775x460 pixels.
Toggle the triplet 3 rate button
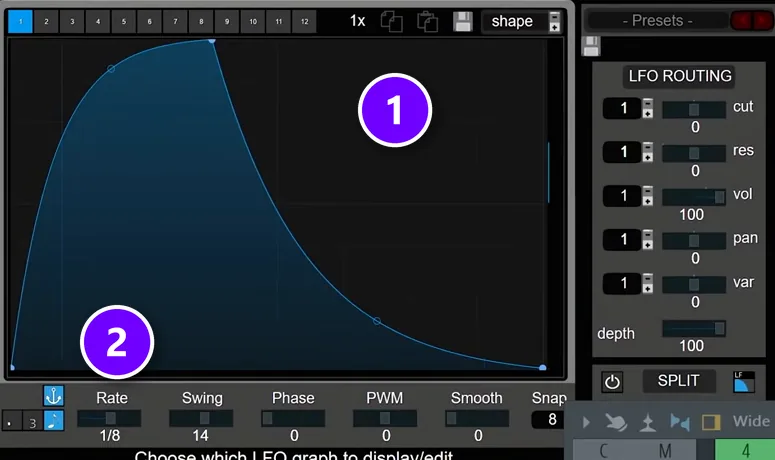(33, 420)
